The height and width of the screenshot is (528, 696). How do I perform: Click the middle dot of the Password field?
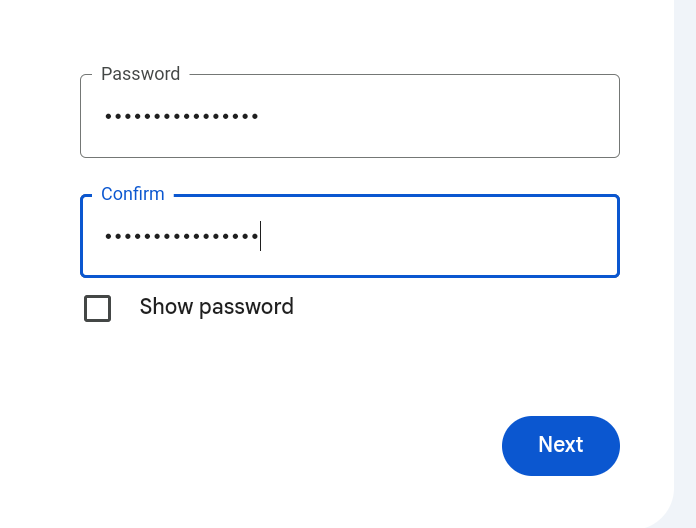[x=182, y=117]
